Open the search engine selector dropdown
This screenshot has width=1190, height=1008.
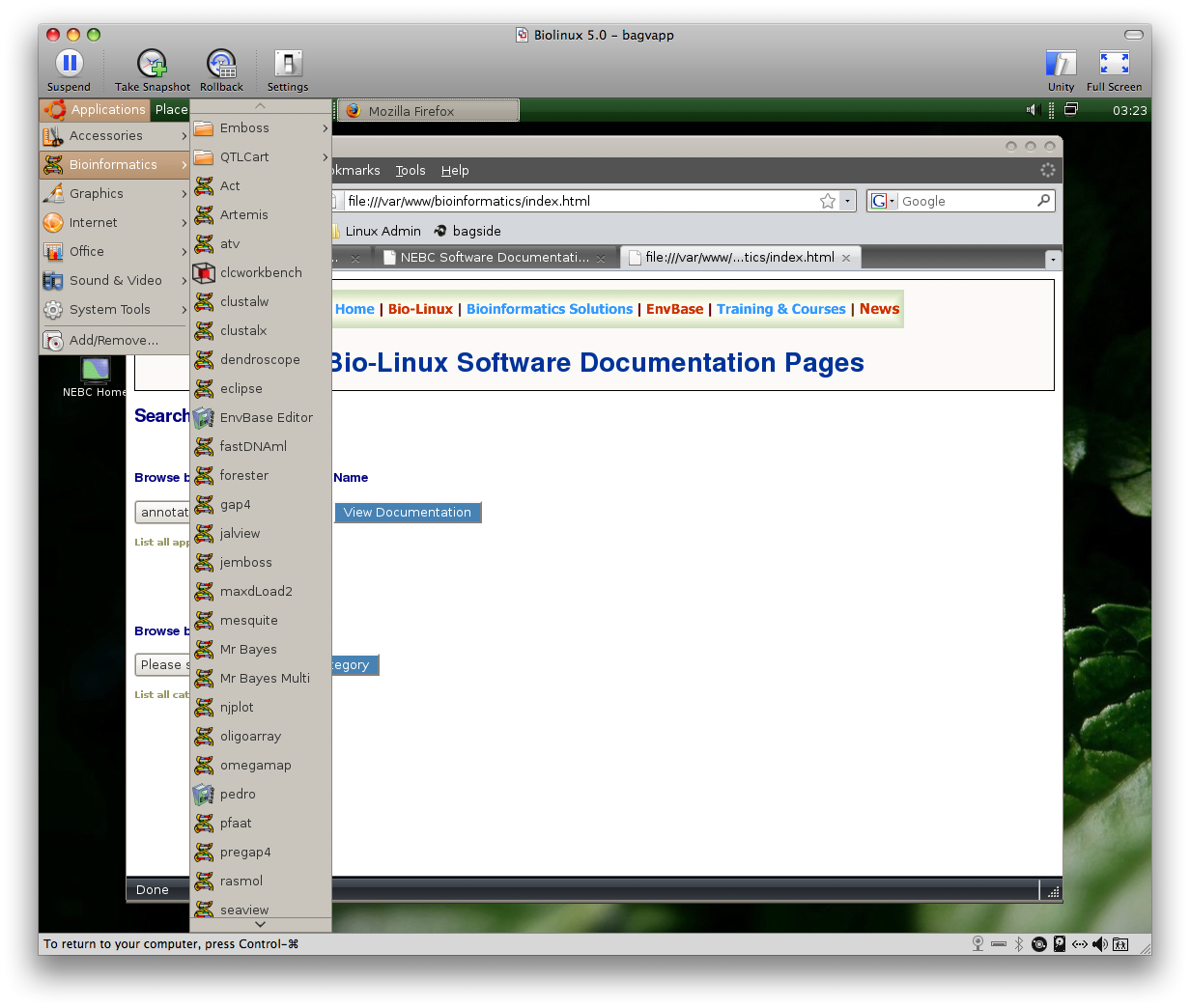pyautogui.click(x=883, y=201)
